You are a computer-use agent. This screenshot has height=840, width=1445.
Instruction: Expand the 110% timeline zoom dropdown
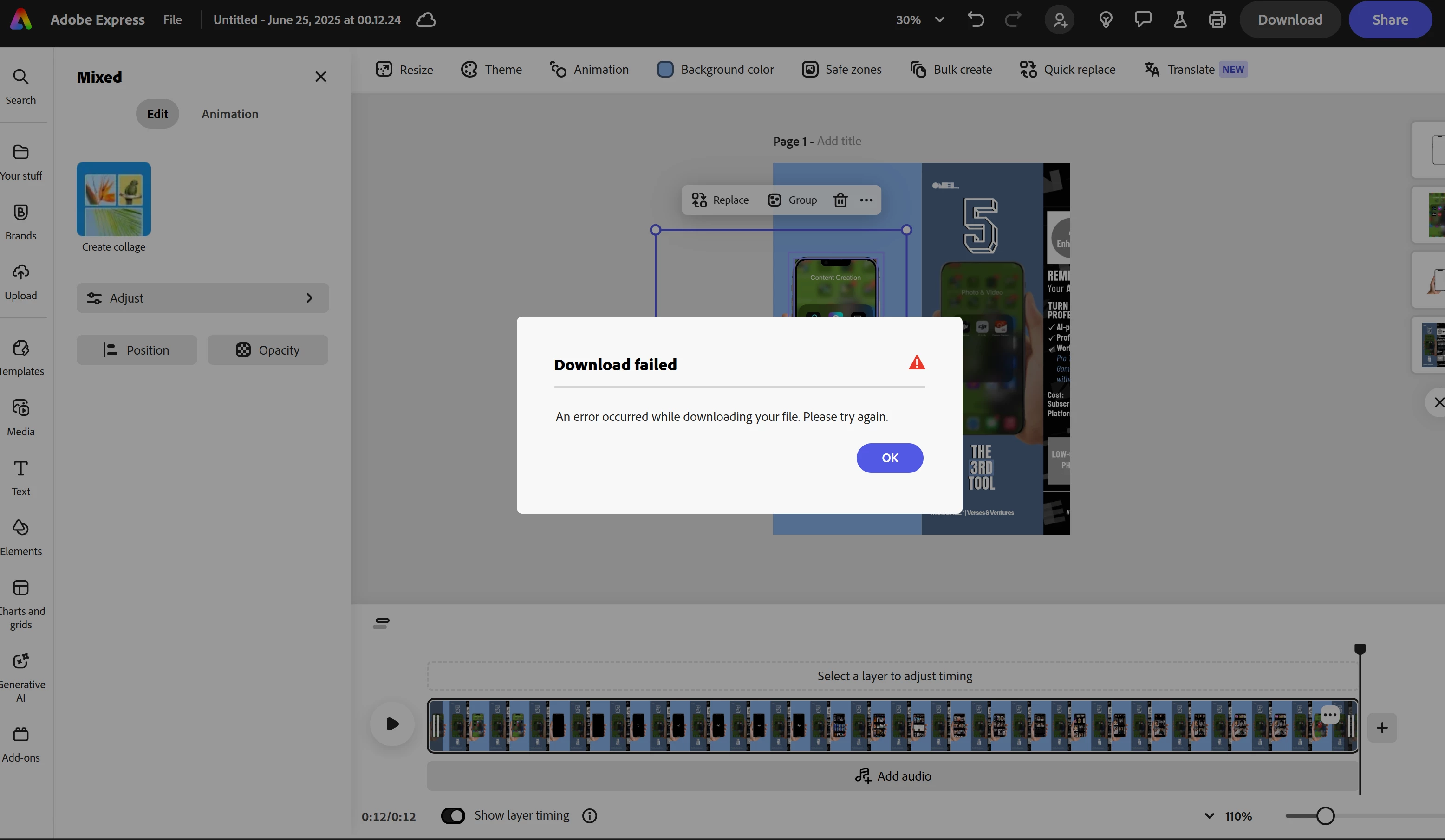coord(1209,816)
